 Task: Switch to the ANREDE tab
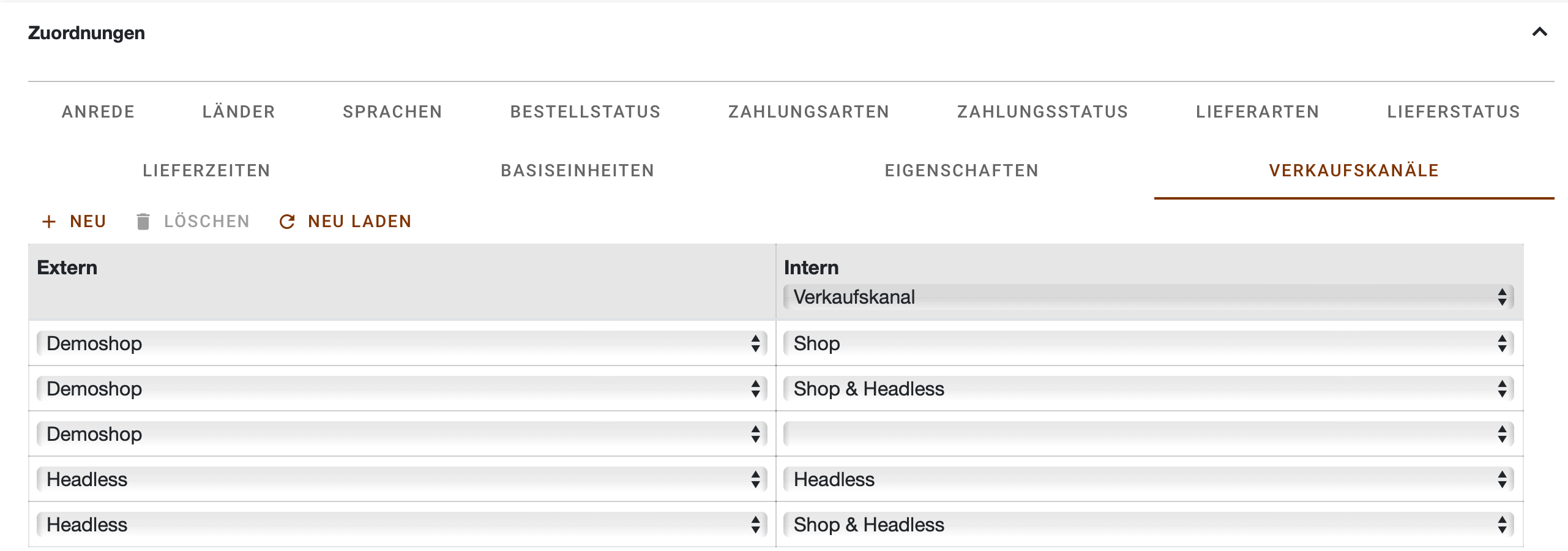click(99, 111)
